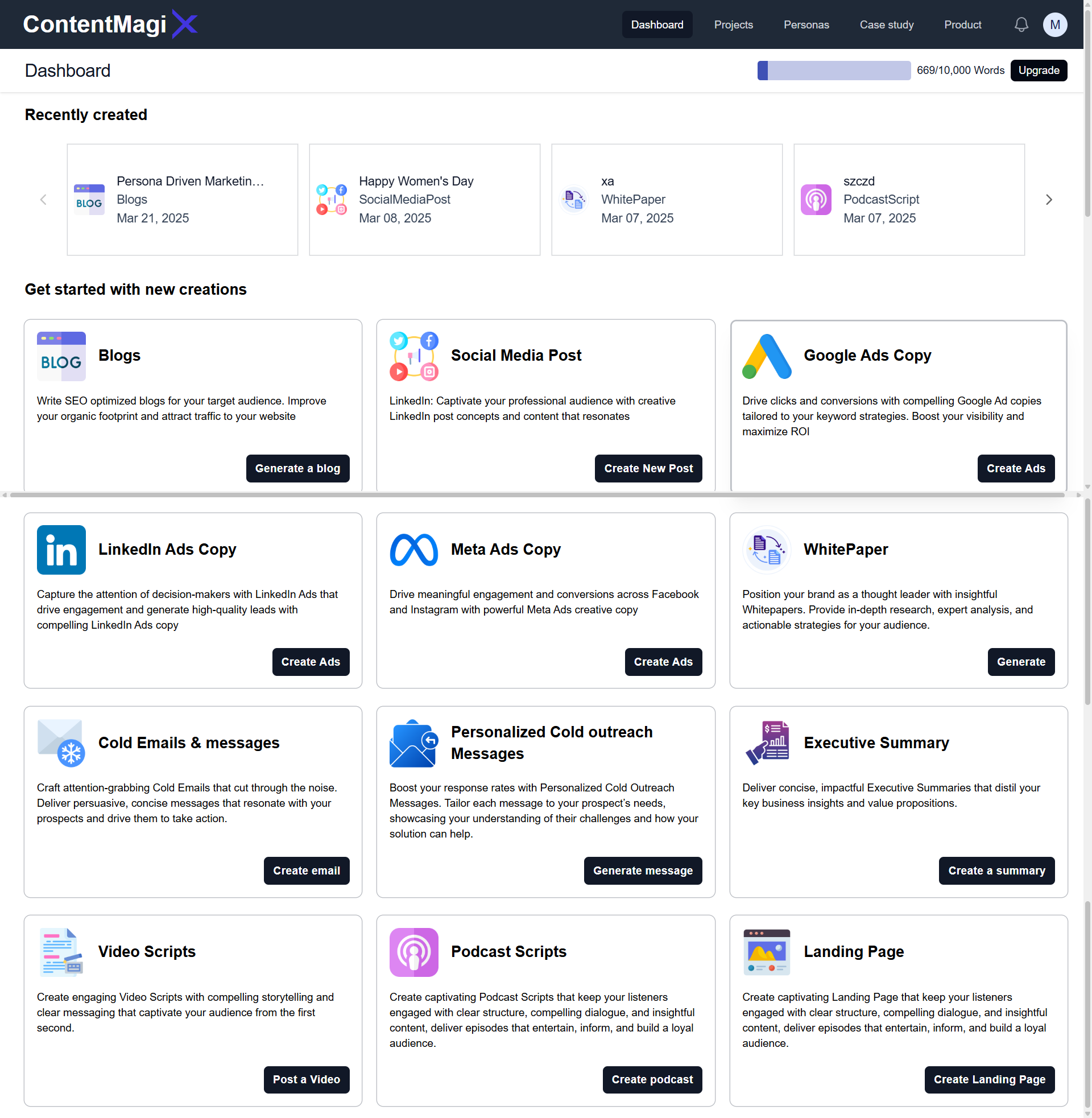
Task: Click the Cold Emails snowflake envelope icon
Action: point(61,743)
